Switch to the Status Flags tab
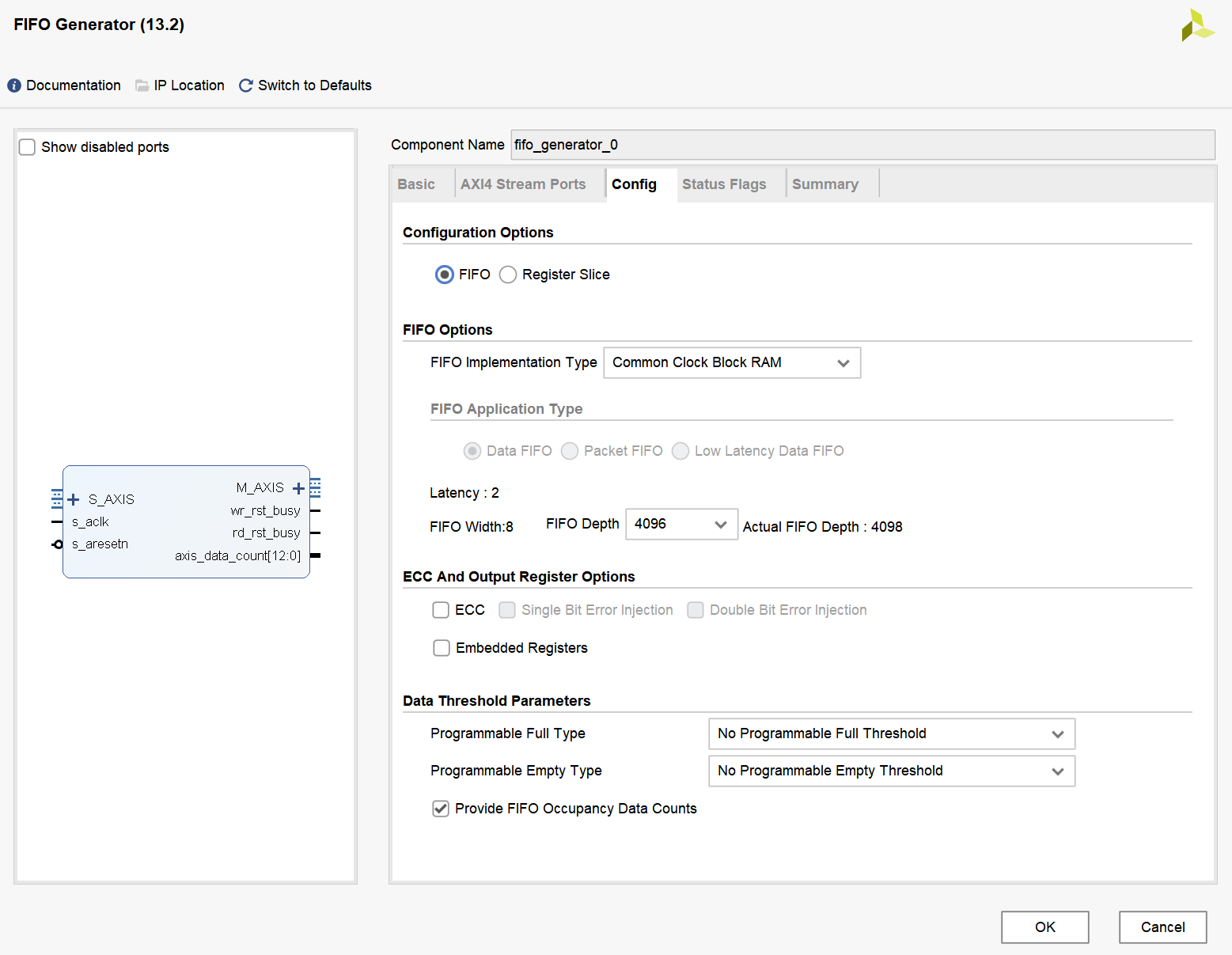 pos(723,184)
